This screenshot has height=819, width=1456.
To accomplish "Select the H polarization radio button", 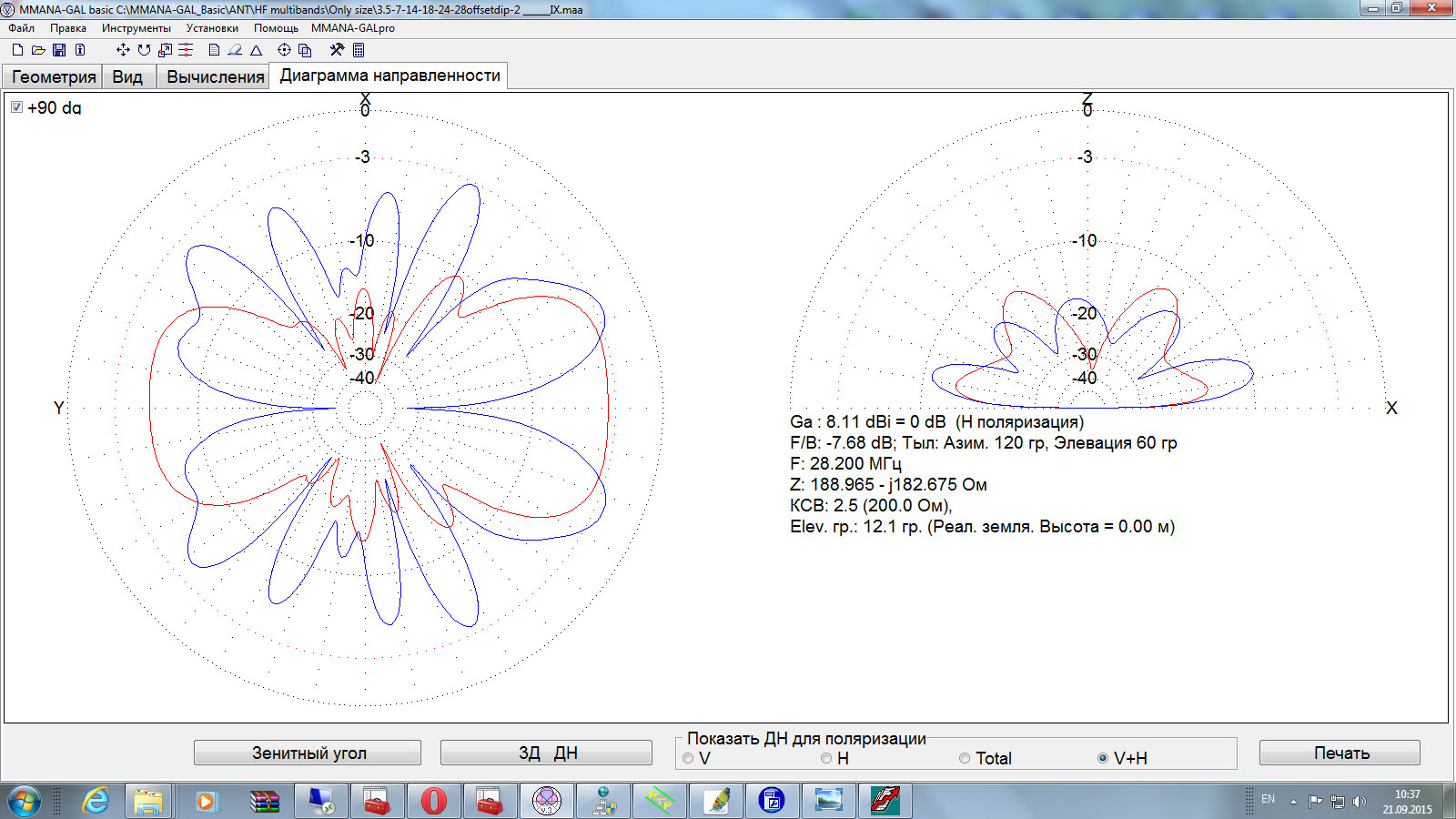I will click(826, 758).
